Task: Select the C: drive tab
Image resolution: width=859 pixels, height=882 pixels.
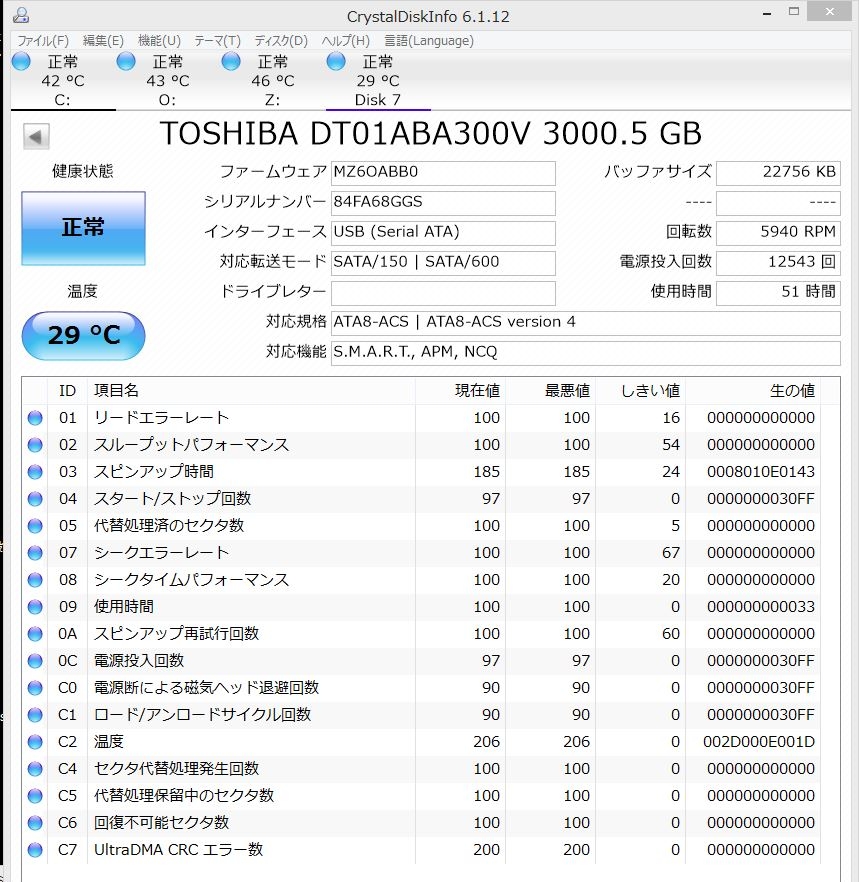Action: (63, 80)
